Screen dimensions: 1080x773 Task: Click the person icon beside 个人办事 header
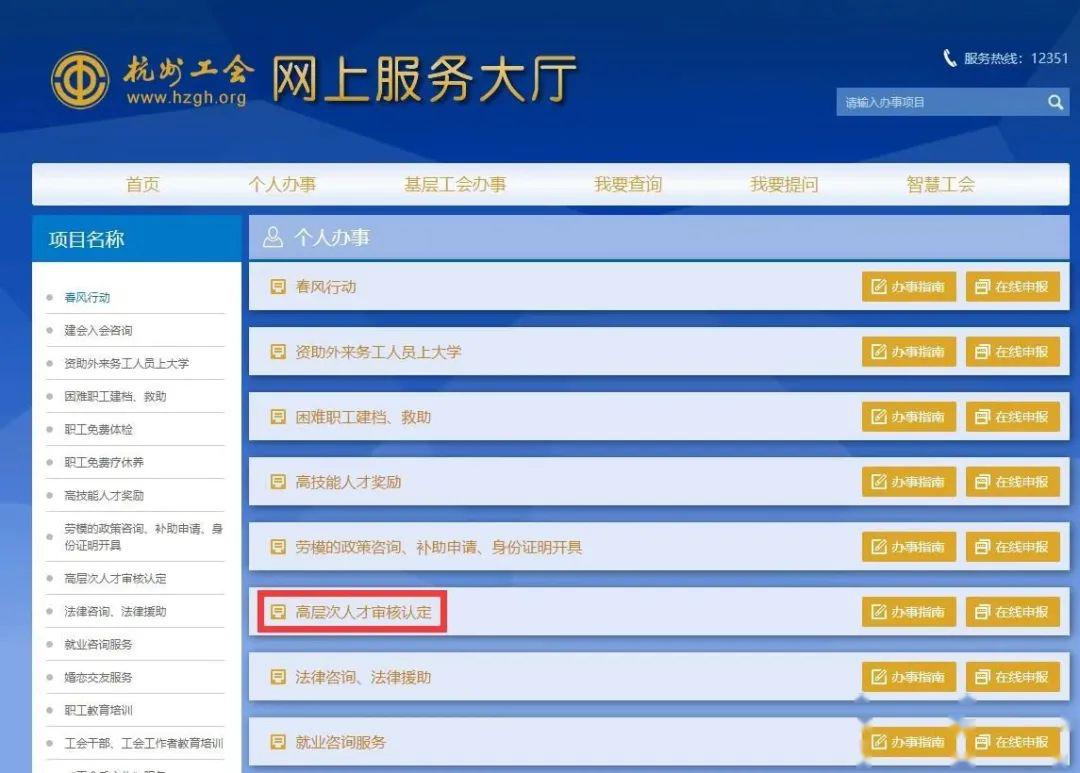click(x=273, y=238)
